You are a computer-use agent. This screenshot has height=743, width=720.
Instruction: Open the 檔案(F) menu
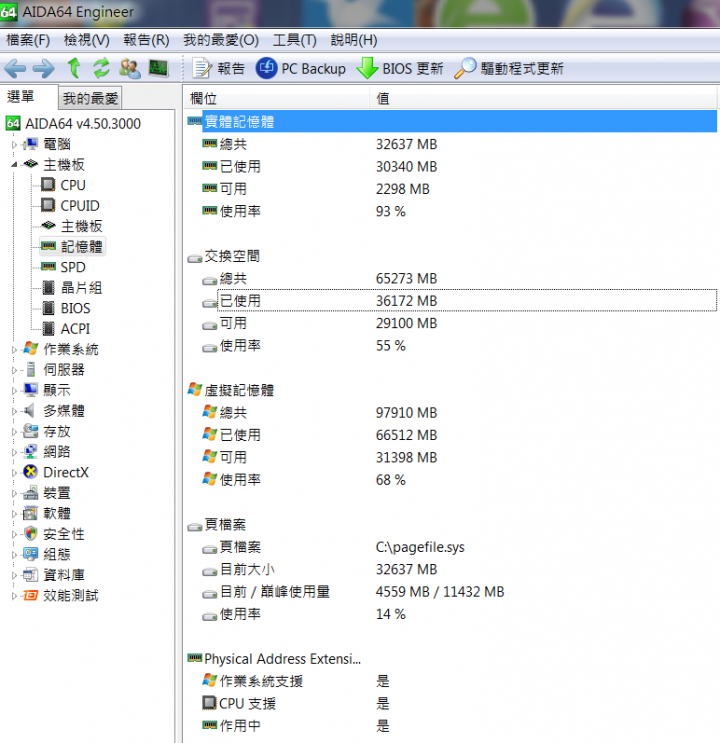[x=28, y=40]
